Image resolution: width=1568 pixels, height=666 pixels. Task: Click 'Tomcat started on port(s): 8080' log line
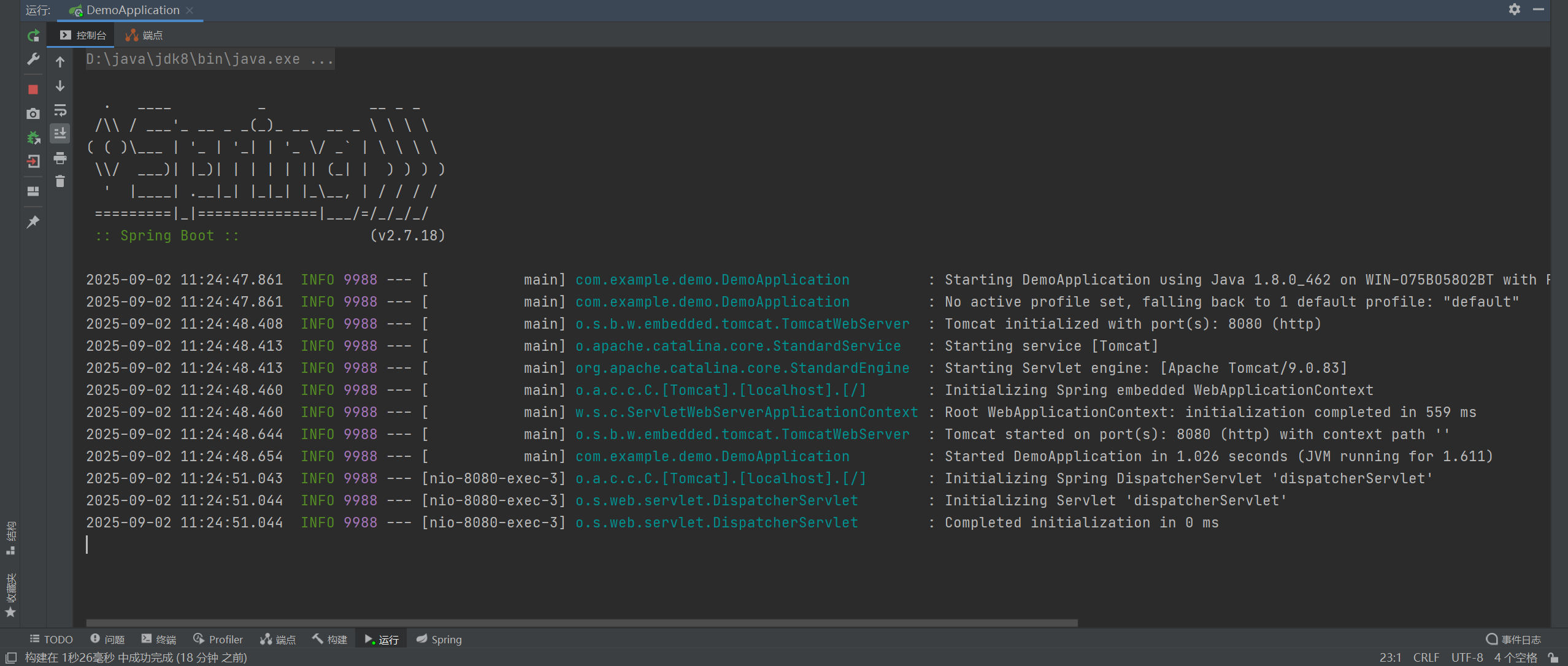click(1197, 434)
